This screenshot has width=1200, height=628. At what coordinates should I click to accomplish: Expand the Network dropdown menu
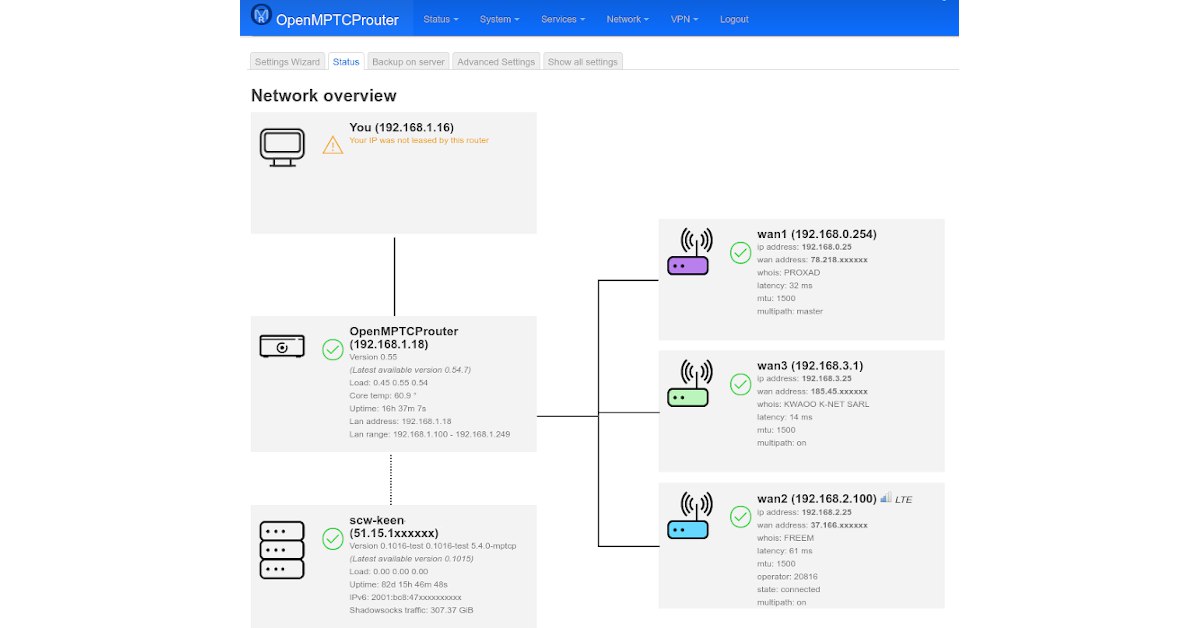pos(628,19)
